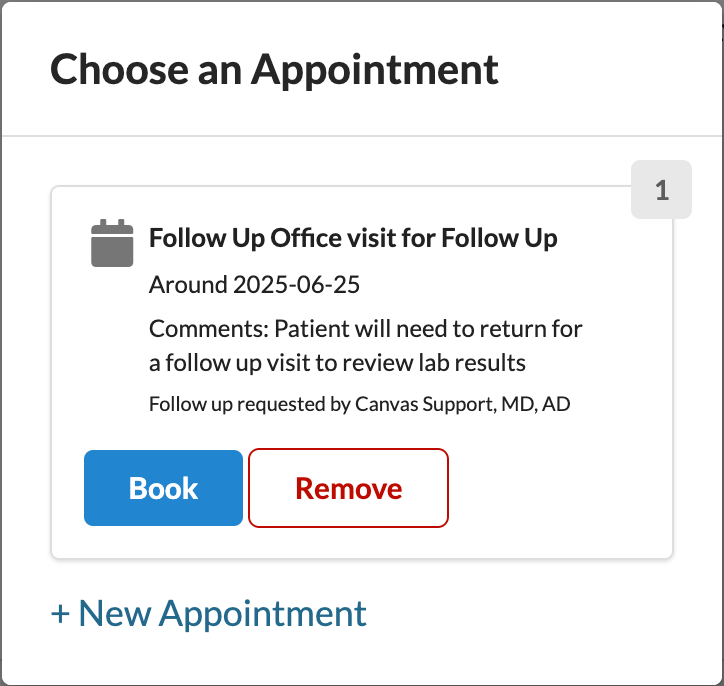
Task: Click the 2025-06-25 date value
Action: point(296,284)
